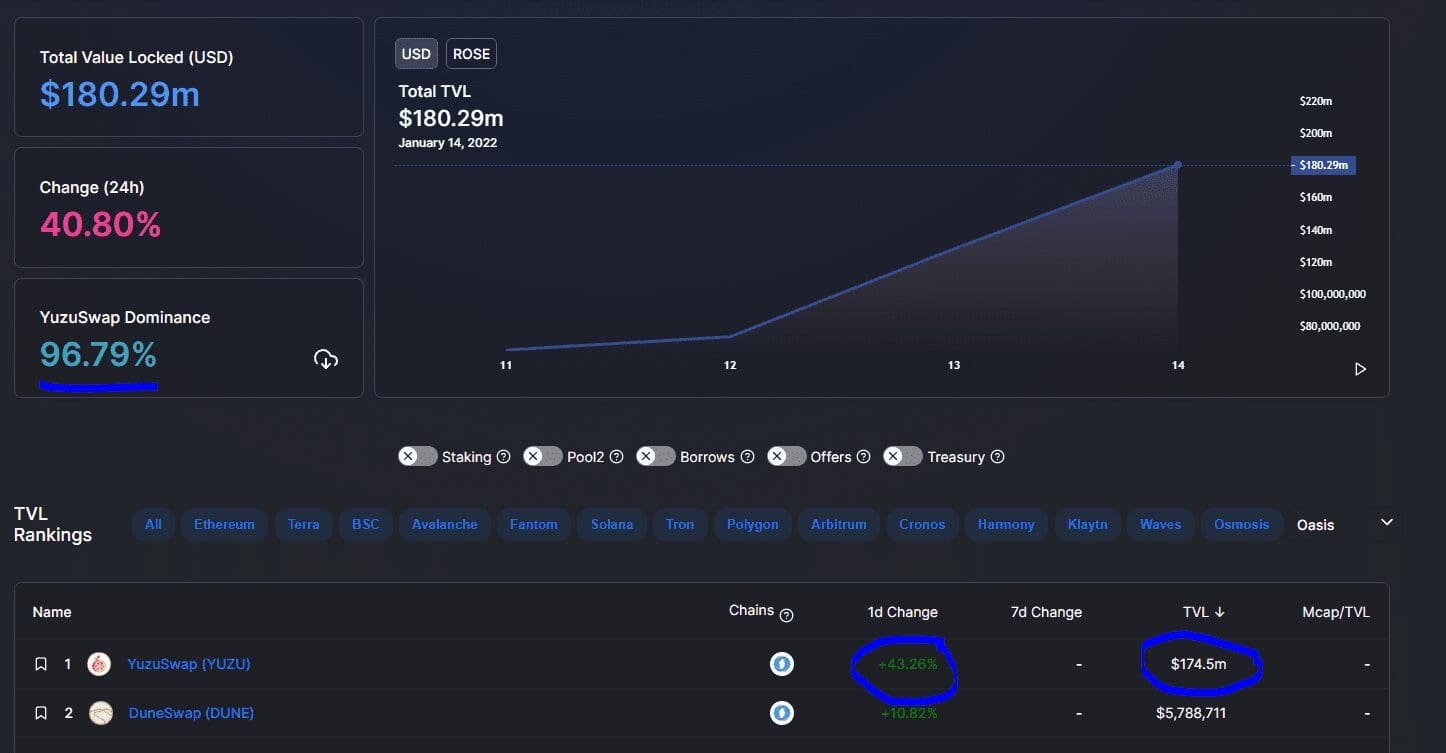Turn on the Borrows toggle

point(656,456)
